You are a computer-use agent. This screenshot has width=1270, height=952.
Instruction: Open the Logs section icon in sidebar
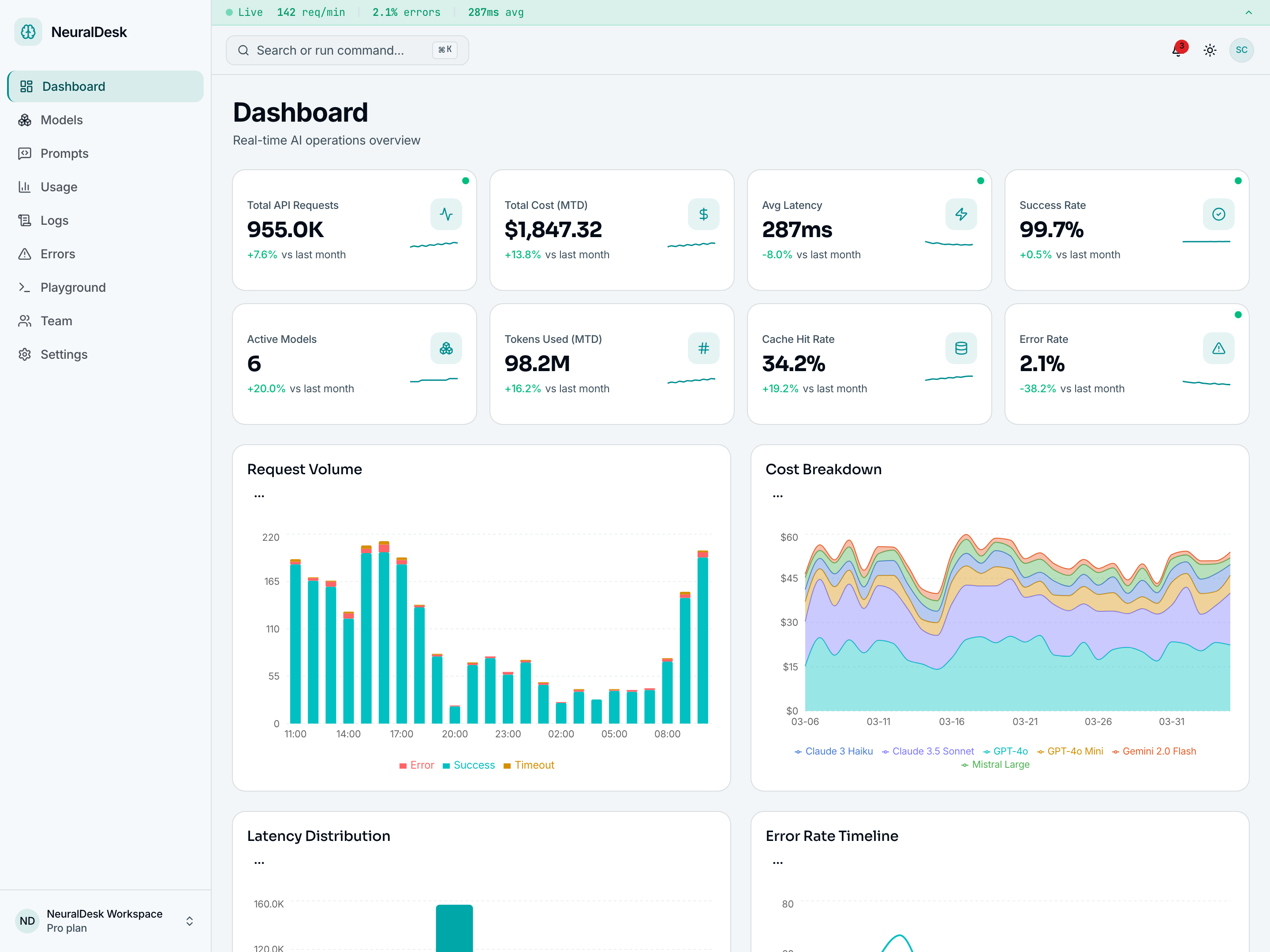coord(25,220)
